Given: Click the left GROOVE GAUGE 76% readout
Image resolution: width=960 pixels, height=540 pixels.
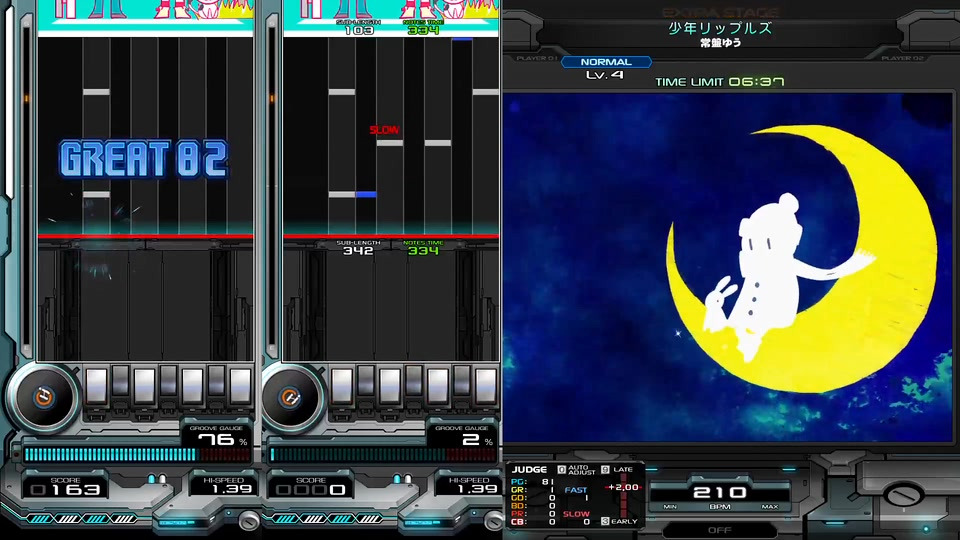Looking at the screenshot, I should tap(217, 436).
